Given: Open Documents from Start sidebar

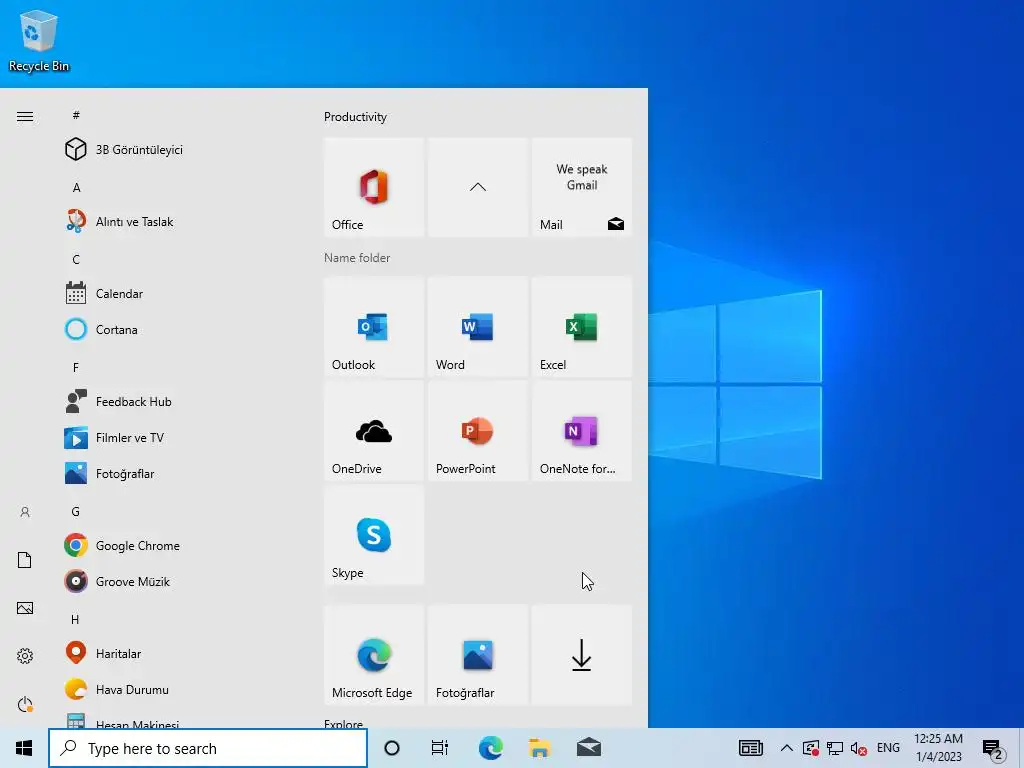Looking at the screenshot, I should 25,560.
